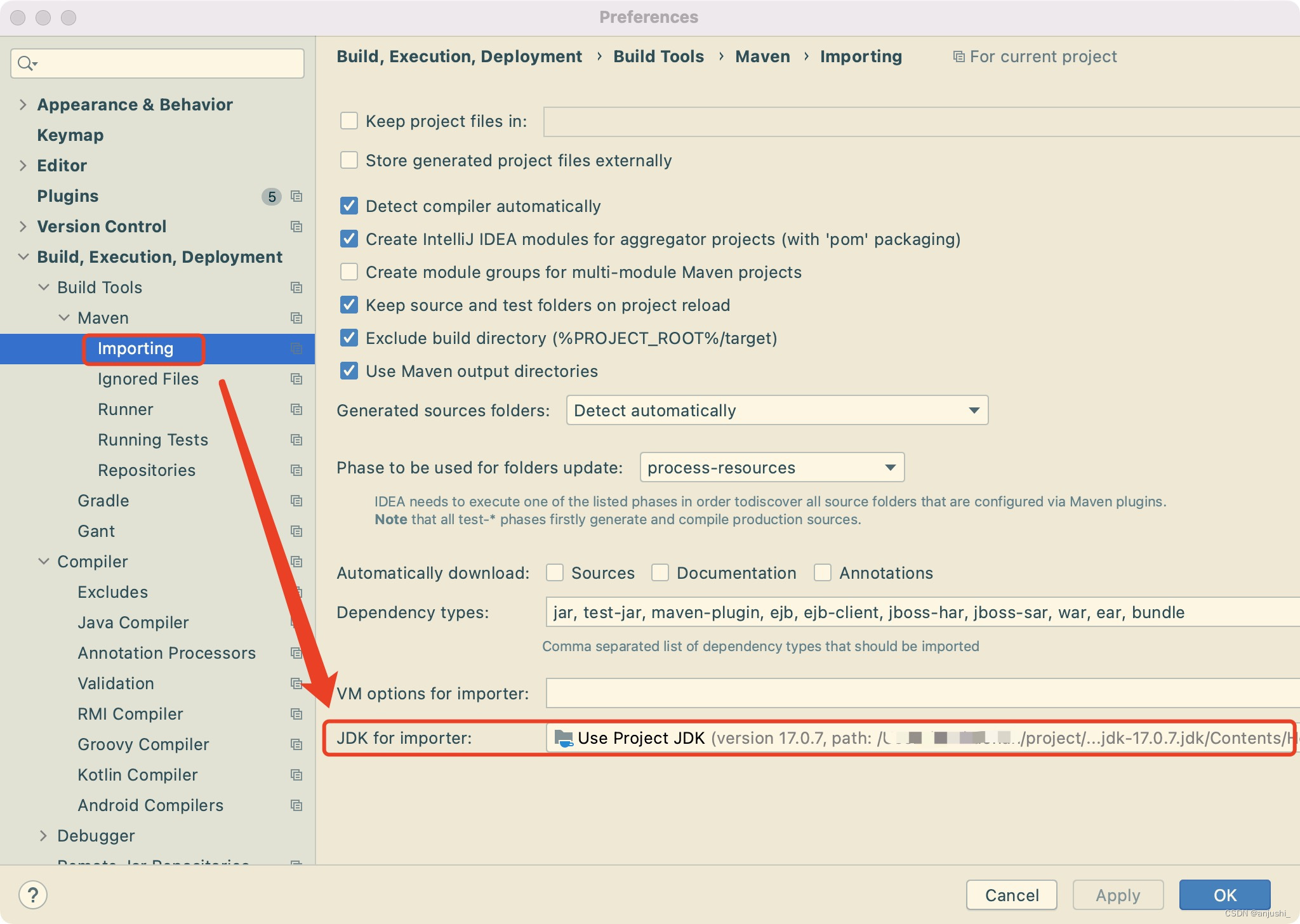Click the search magnifier icon in settings
The image size is (1300, 924).
coord(27,63)
